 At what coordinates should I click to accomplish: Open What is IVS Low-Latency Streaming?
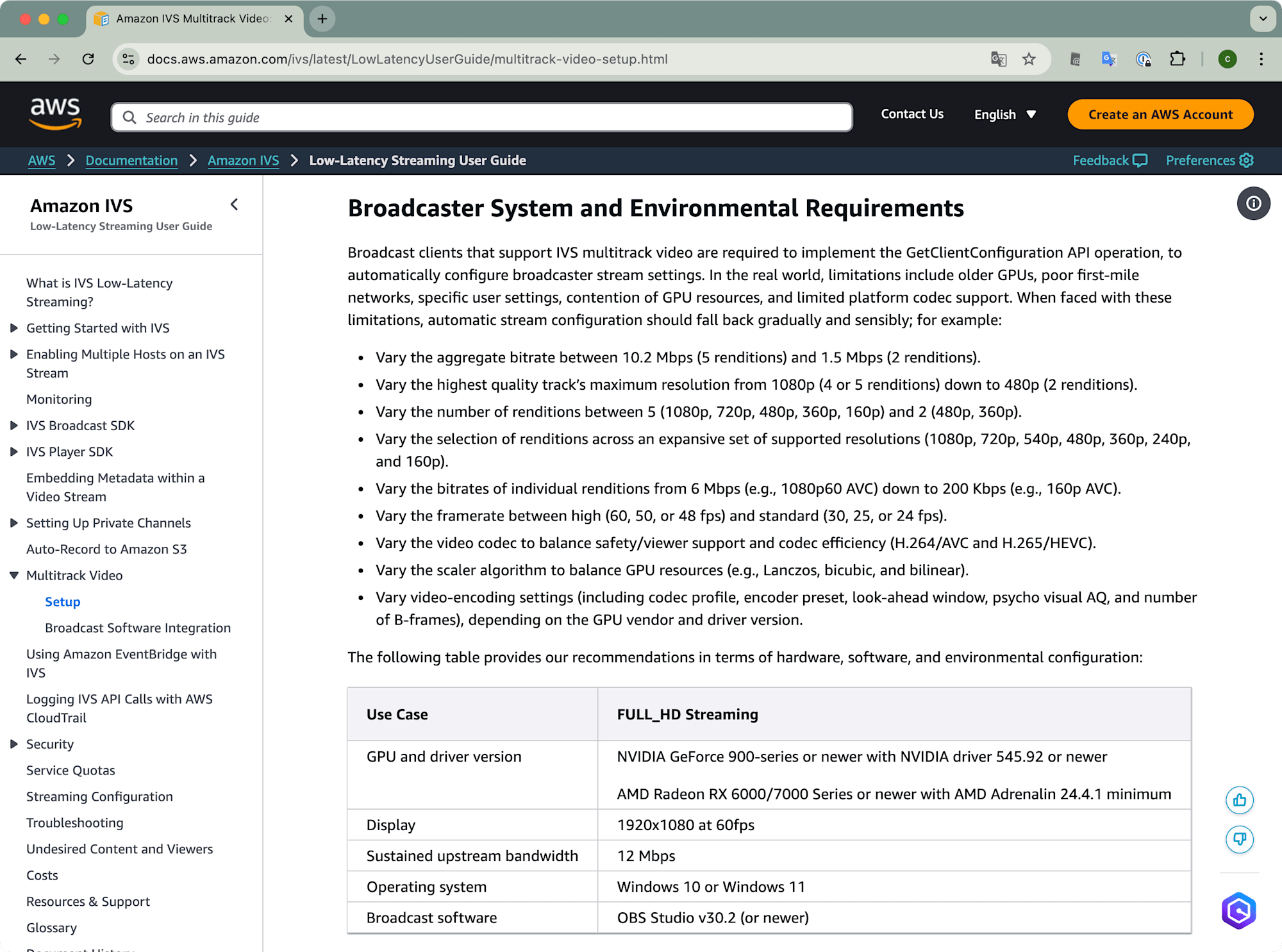[x=99, y=292]
